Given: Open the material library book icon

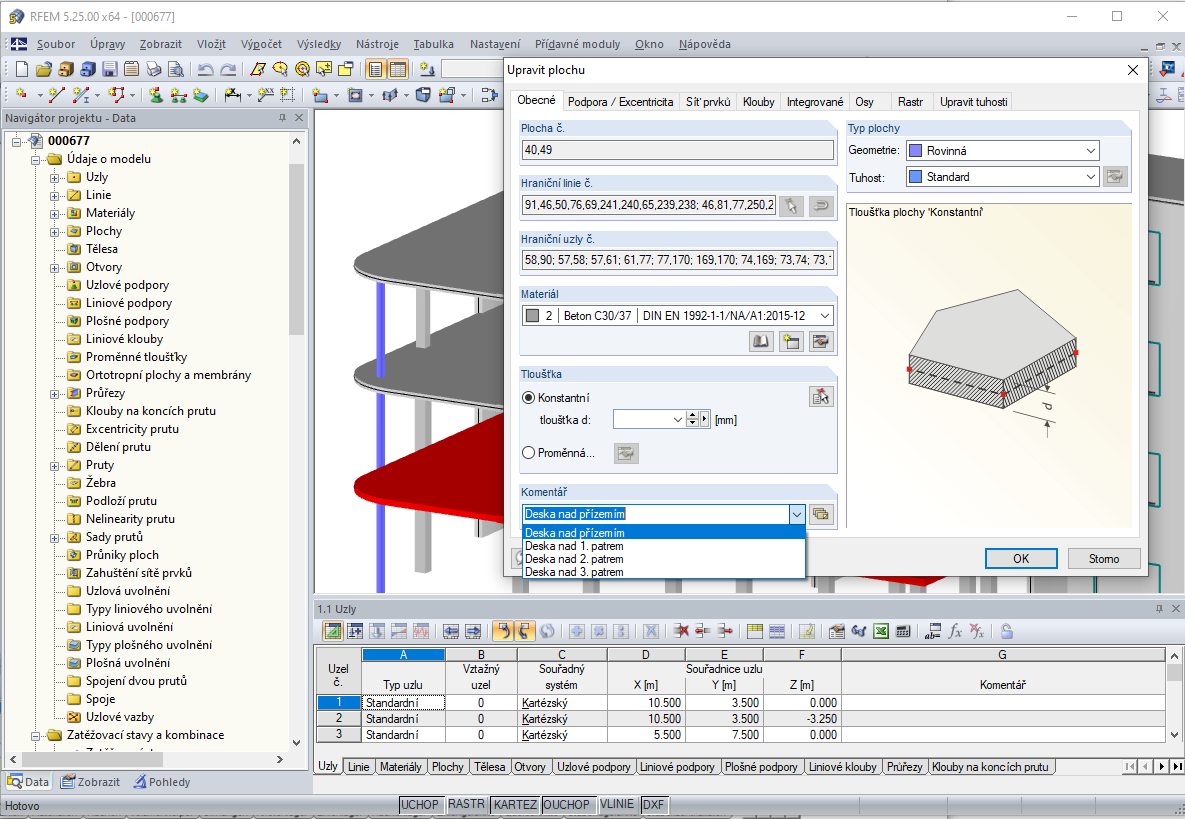Looking at the screenshot, I should 762,342.
